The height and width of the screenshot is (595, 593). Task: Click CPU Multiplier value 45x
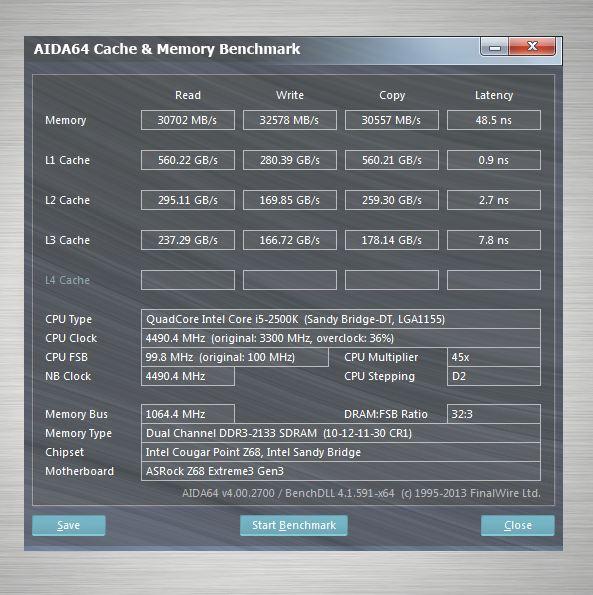494,357
